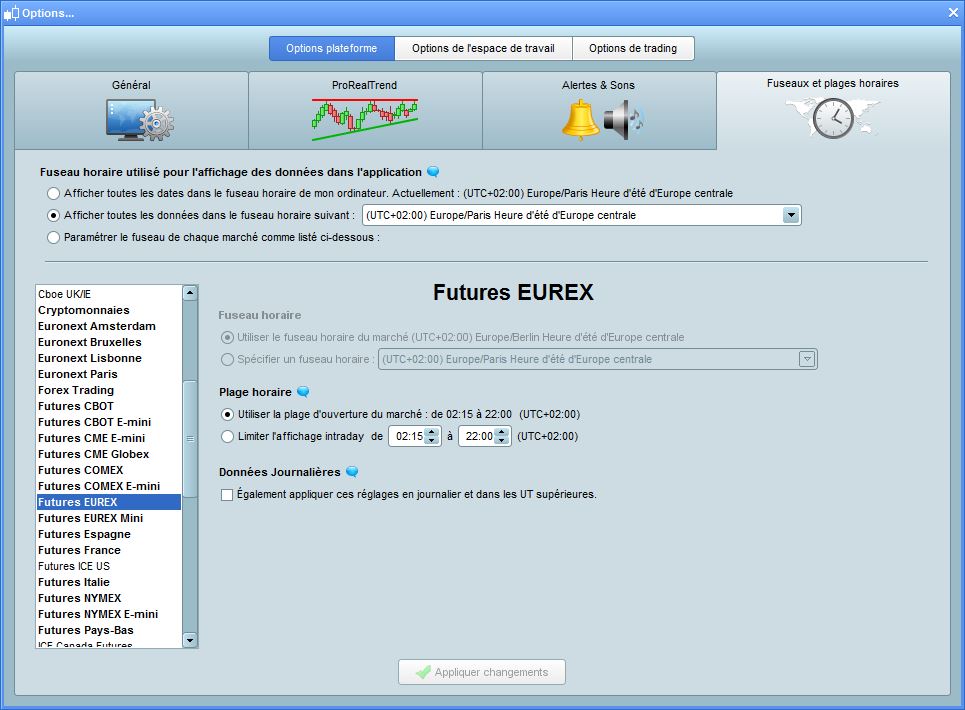
Task: Decrease the intraday end time 22:00
Action: pyautogui.click(x=502, y=441)
